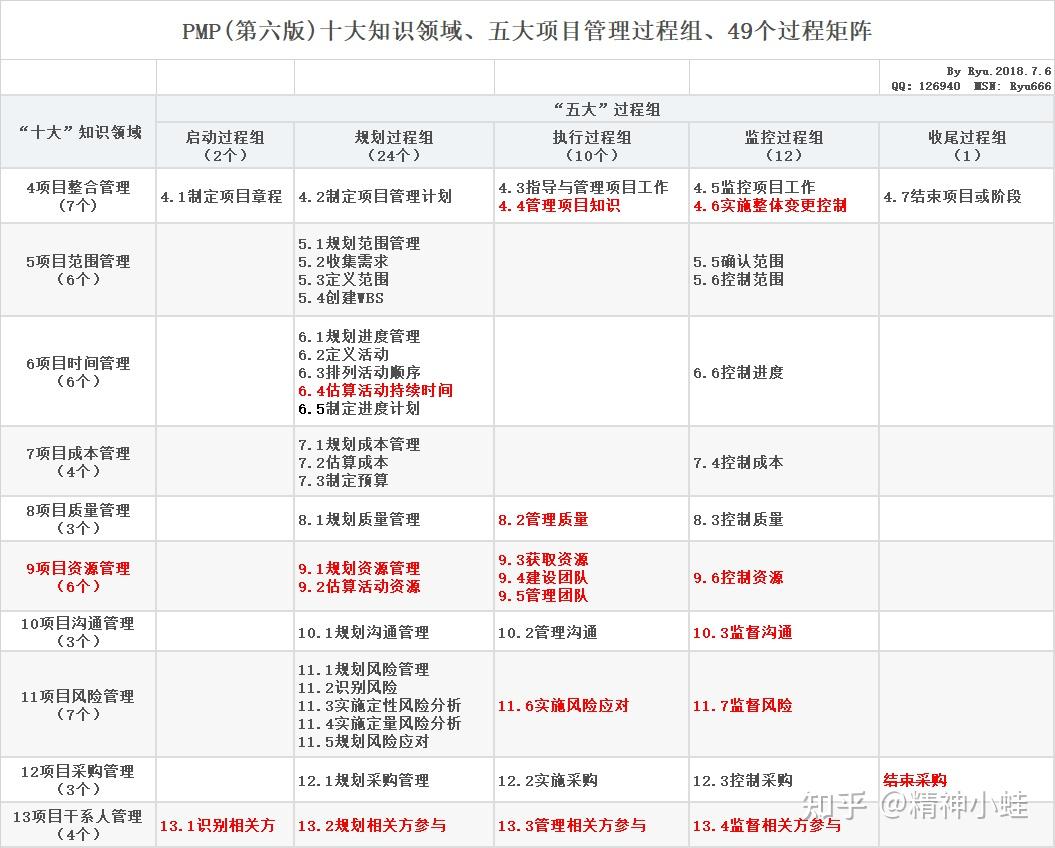Image resolution: width=1055 pixels, height=848 pixels.
Task: Select the red 6.4估算活动持续时间 text
Action: point(374,390)
